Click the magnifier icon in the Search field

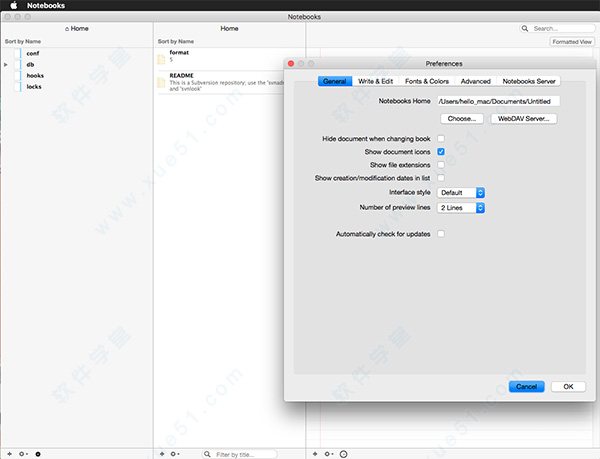525,28
